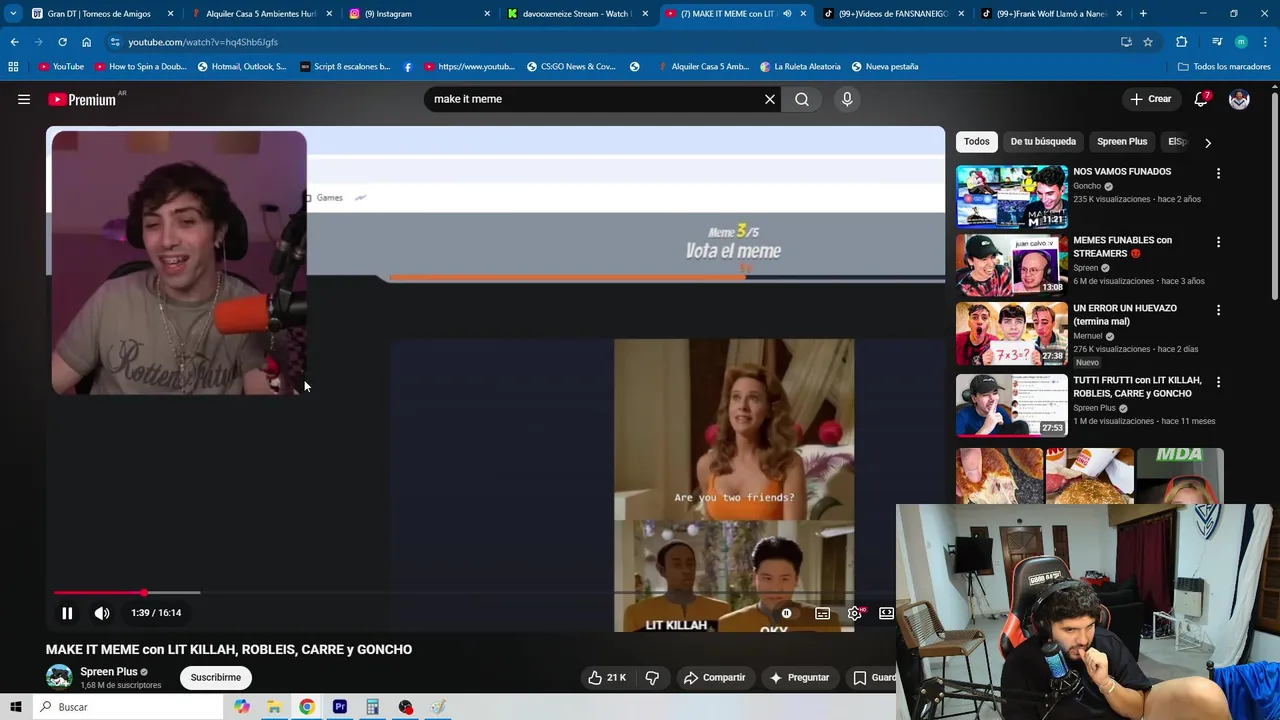The height and width of the screenshot is (720, 1280).
Task: Go back in browser history
Action: click(14, 42)
